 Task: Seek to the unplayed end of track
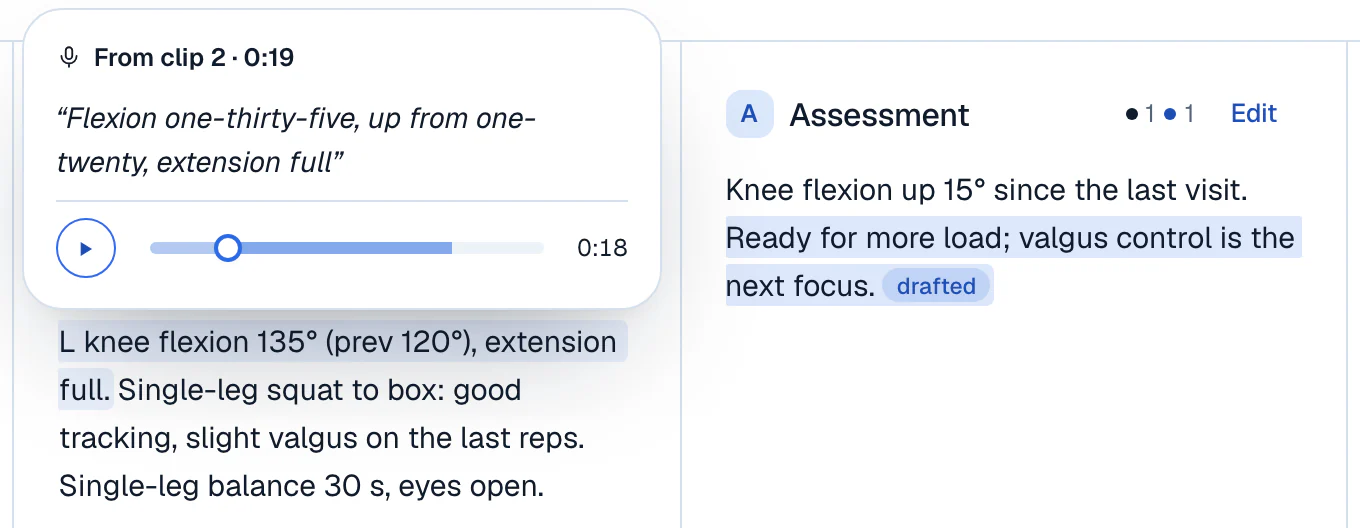498,247
